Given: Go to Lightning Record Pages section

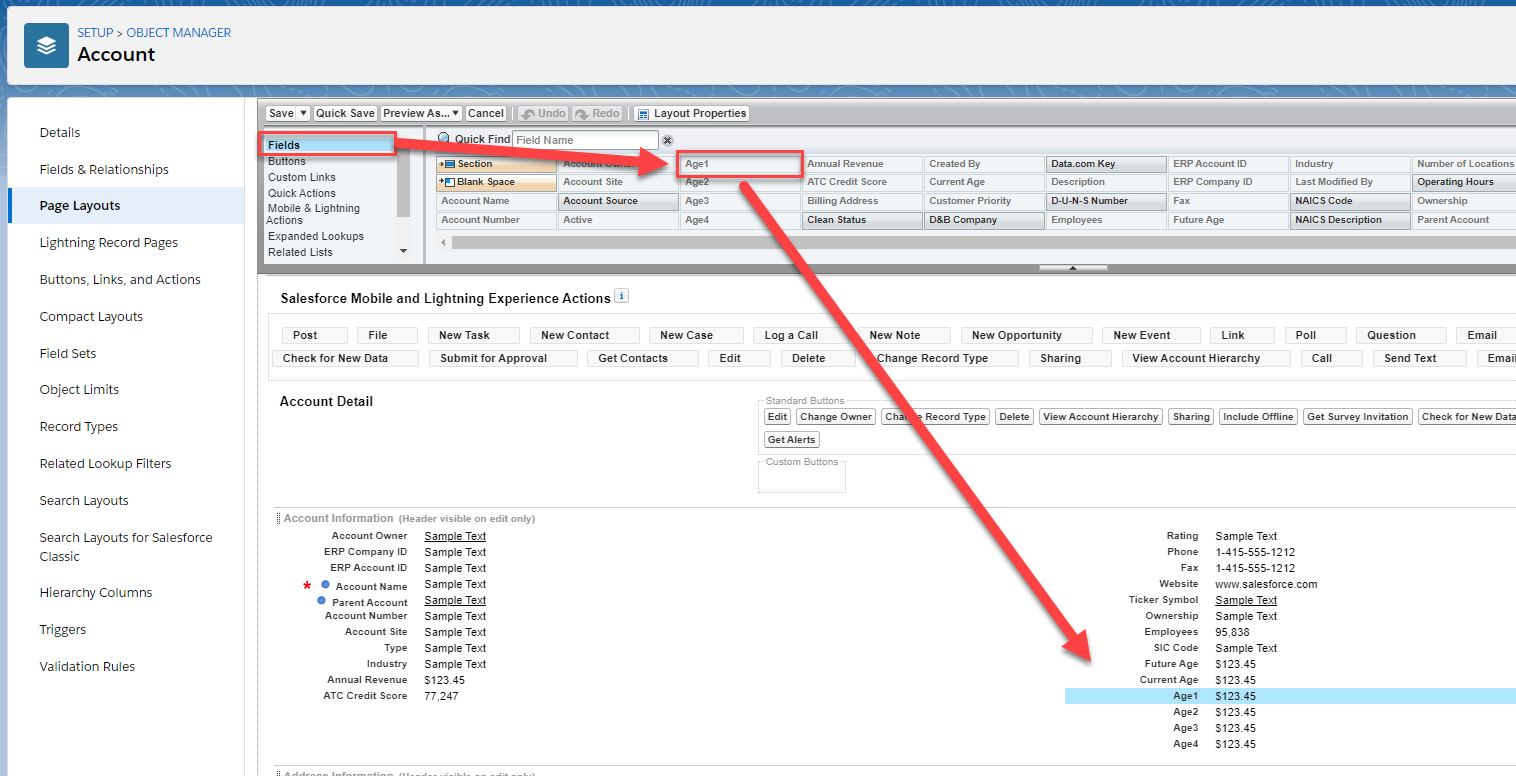Looking at the screenshot, I should pyautogui.click(x=108, y=242).
